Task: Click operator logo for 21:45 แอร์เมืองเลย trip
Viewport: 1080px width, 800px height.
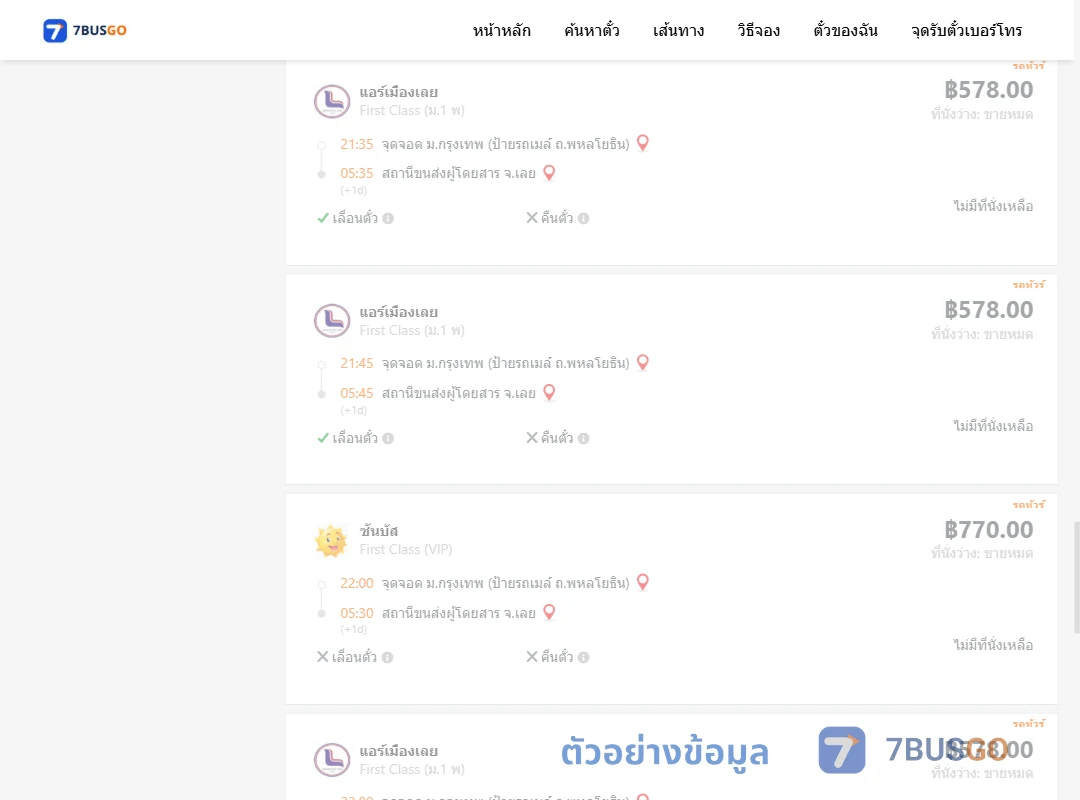Action: (332, 320)
